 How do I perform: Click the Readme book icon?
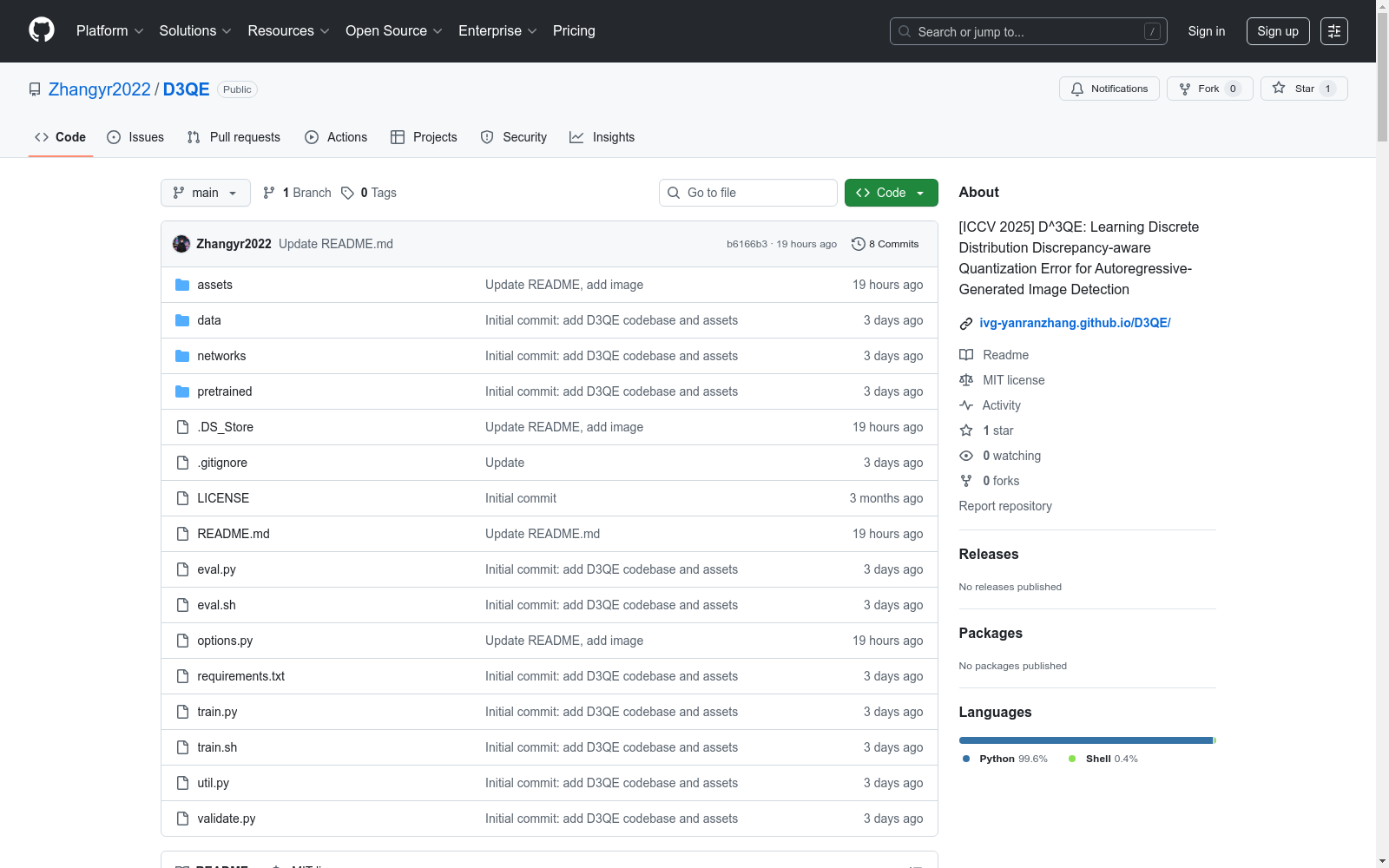tap(966, 355)
